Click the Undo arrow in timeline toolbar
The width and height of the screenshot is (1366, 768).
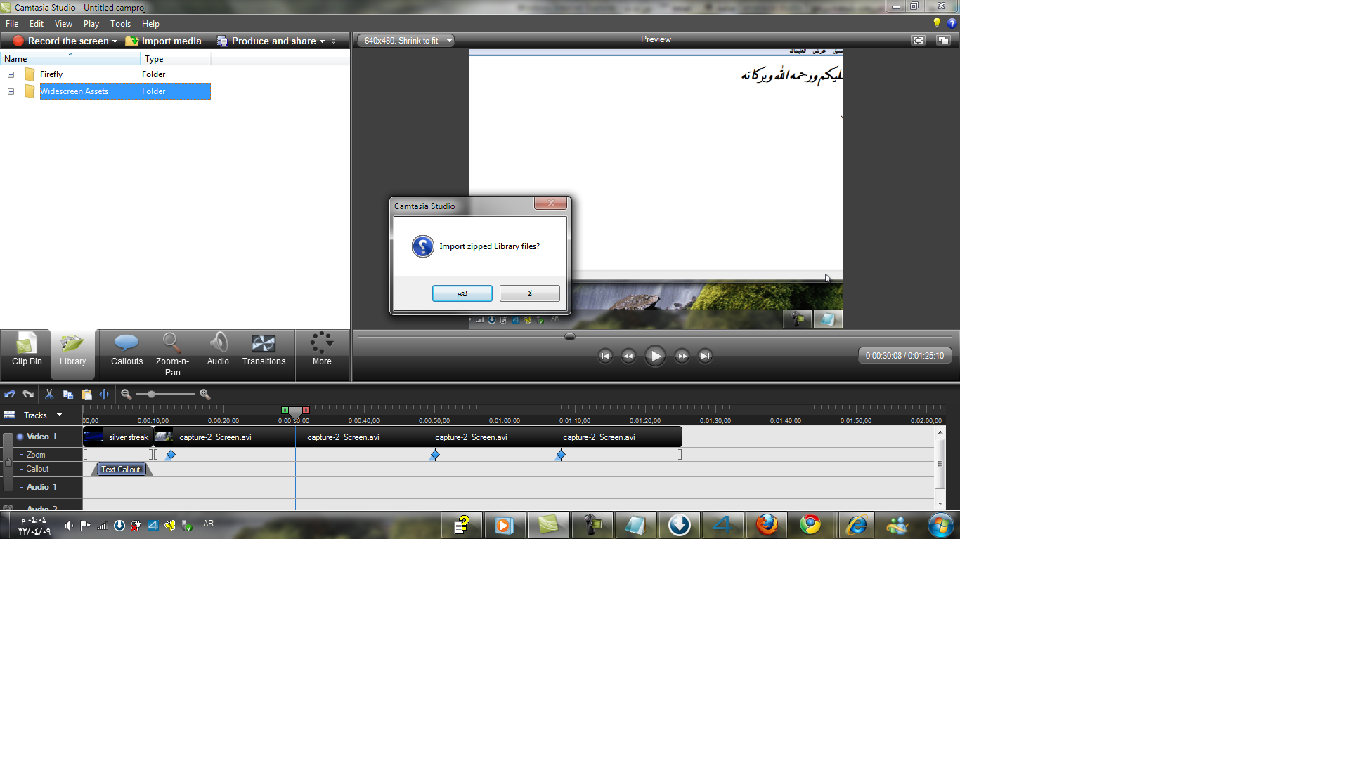click(x=10, y=395)
